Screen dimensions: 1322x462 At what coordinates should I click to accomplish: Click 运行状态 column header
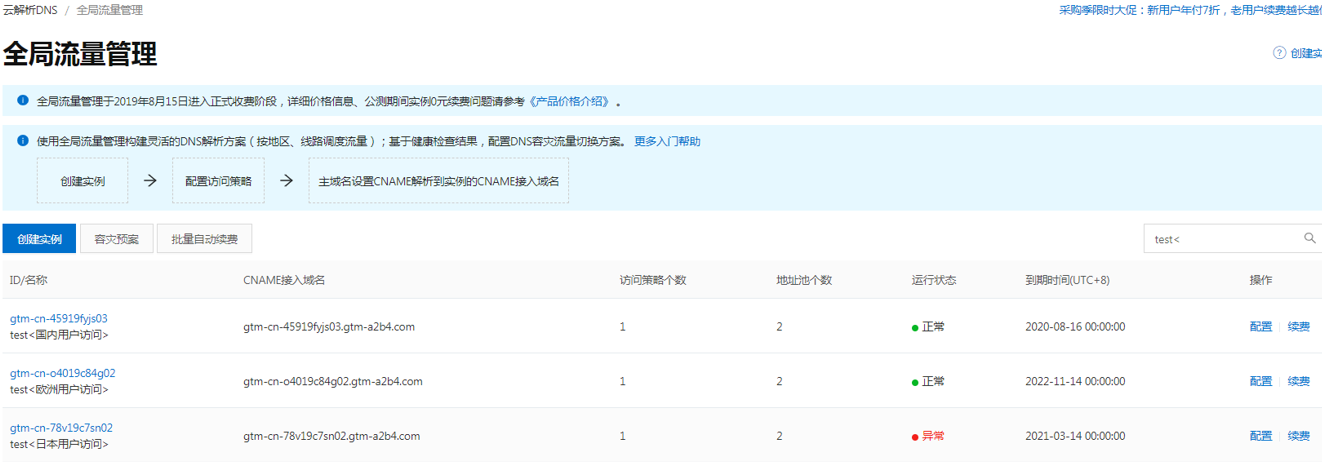[934, 280]
